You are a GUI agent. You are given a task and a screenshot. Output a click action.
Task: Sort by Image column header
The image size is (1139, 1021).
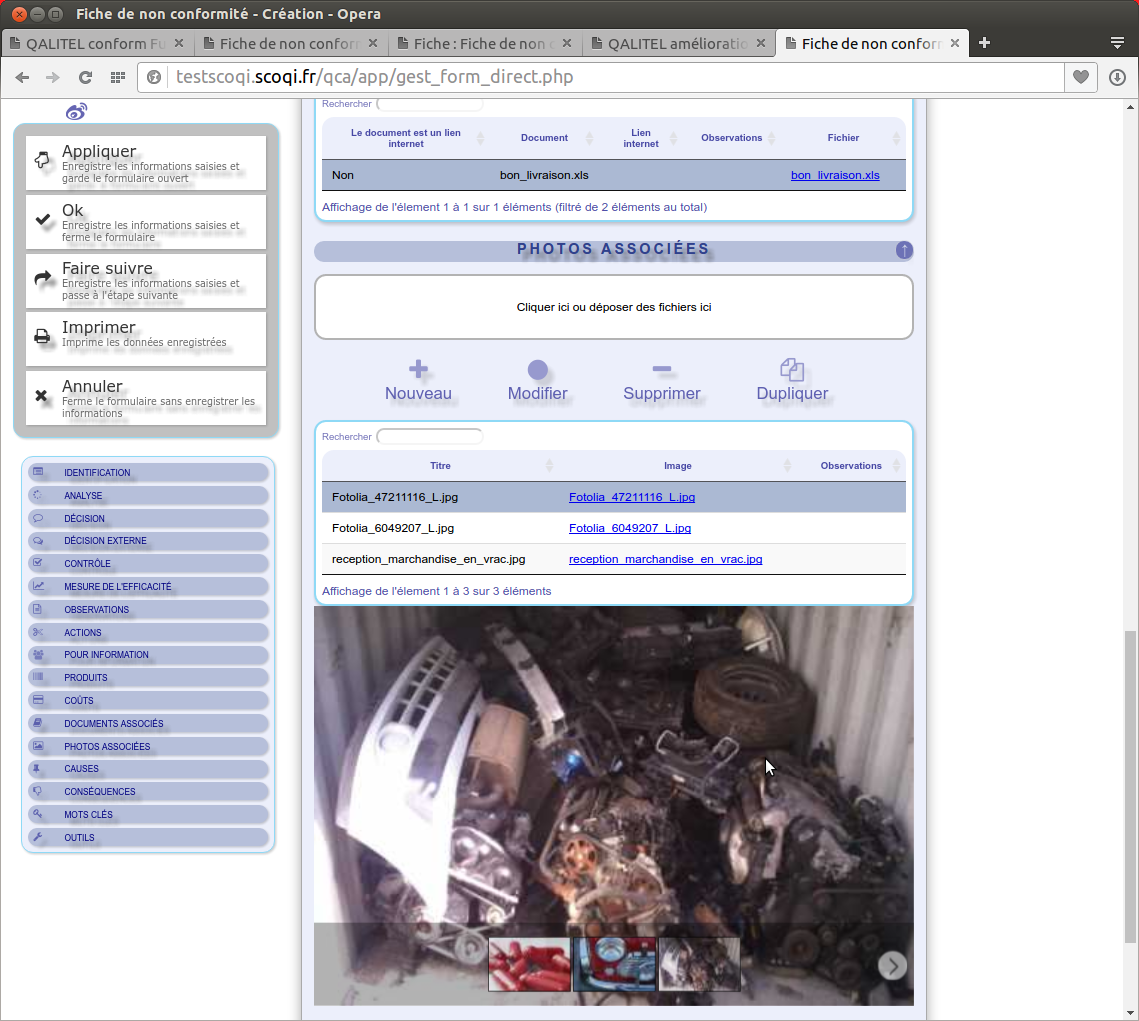tap(678, 465)
